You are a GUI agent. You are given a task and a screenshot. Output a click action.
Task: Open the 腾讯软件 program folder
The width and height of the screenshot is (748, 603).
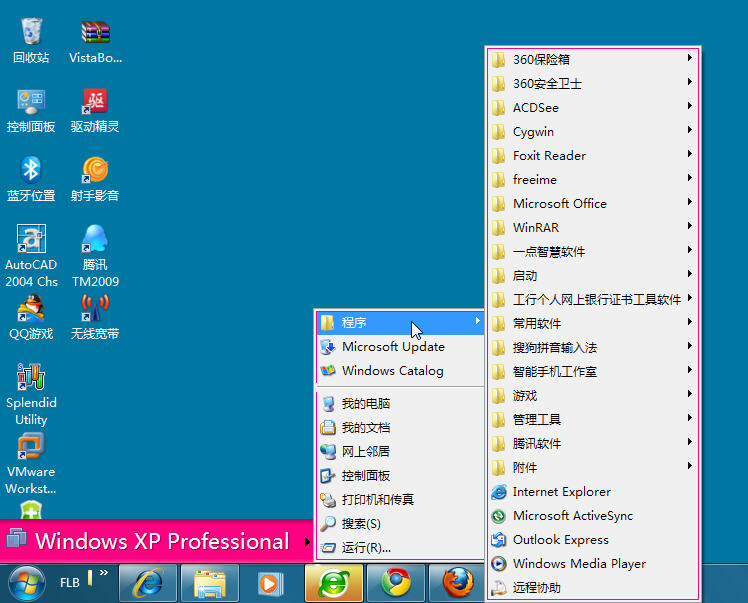593,444
